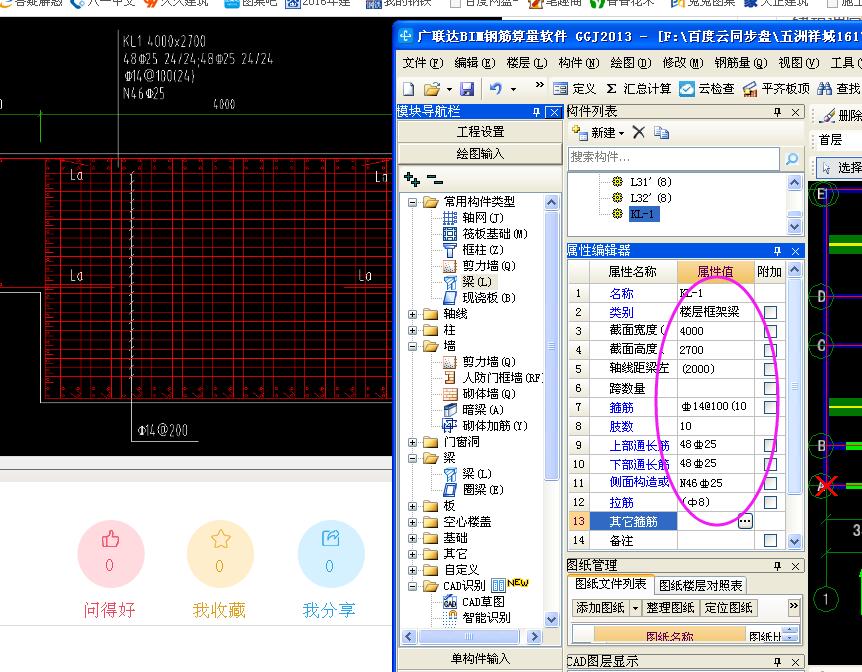Screen dimensions: 862x672
Task: Click the 绘图输入 button
Action: tap(480, 153)
